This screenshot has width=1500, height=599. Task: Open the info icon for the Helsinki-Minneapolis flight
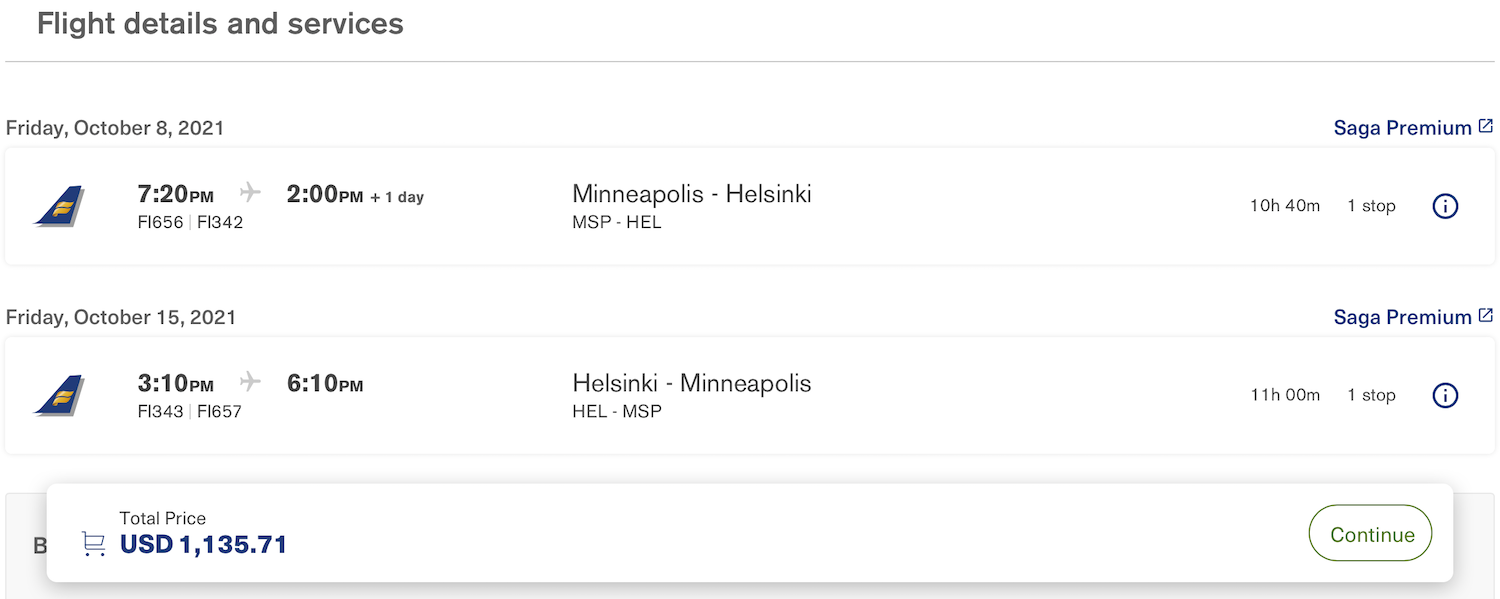[x=1445, y=395]
